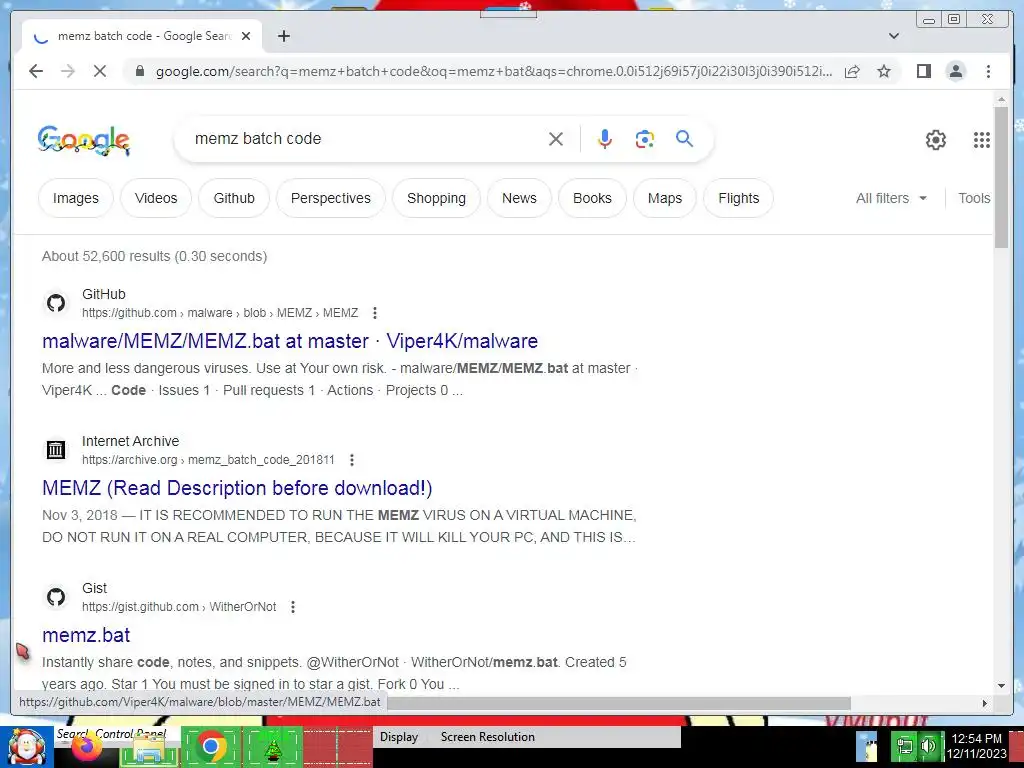Open more options for Internet Archive result
Image resolution: width=1024 pixels, height=768 pixels.
click(x=352, y=460)
